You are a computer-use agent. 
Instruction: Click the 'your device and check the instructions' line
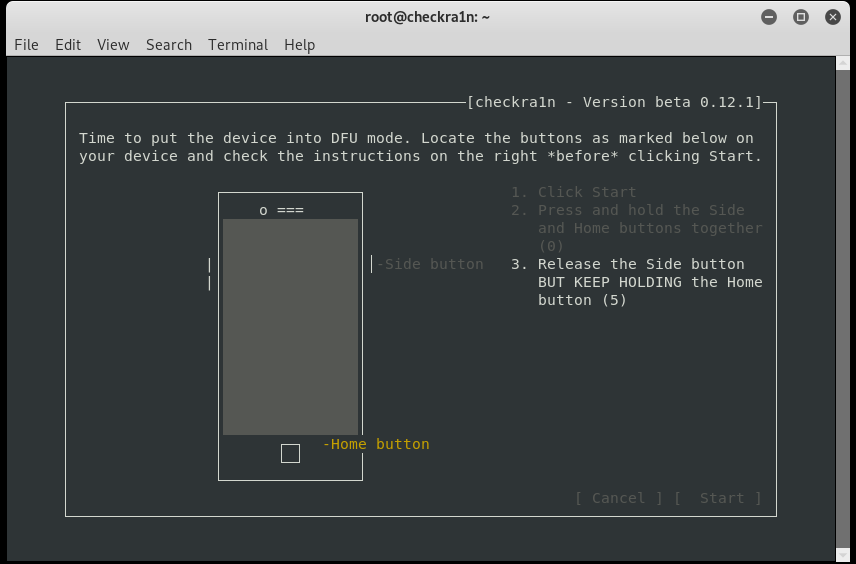tap(420, 156)
